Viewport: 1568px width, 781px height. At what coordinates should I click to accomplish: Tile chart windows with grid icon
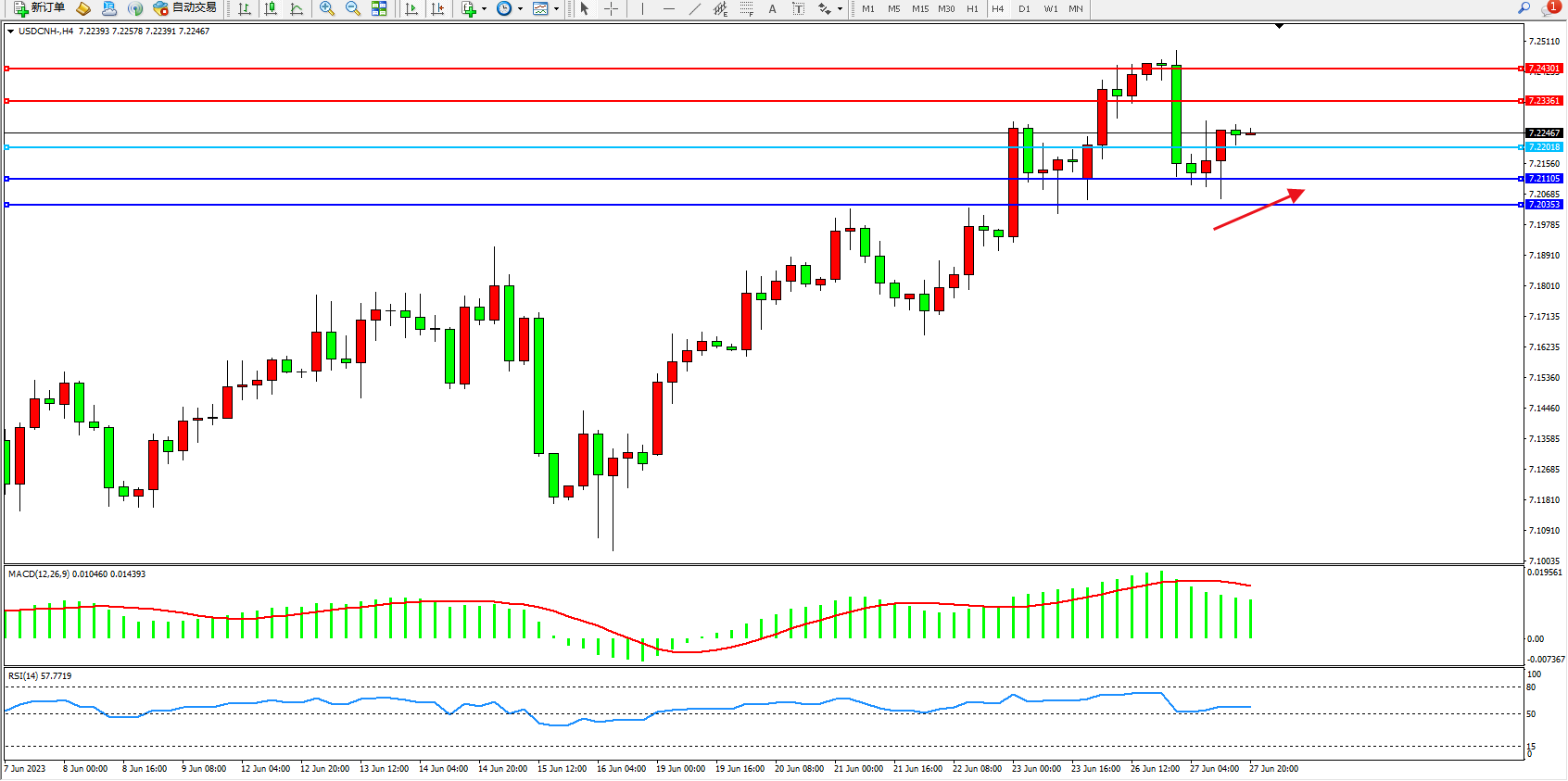[379, 8]
